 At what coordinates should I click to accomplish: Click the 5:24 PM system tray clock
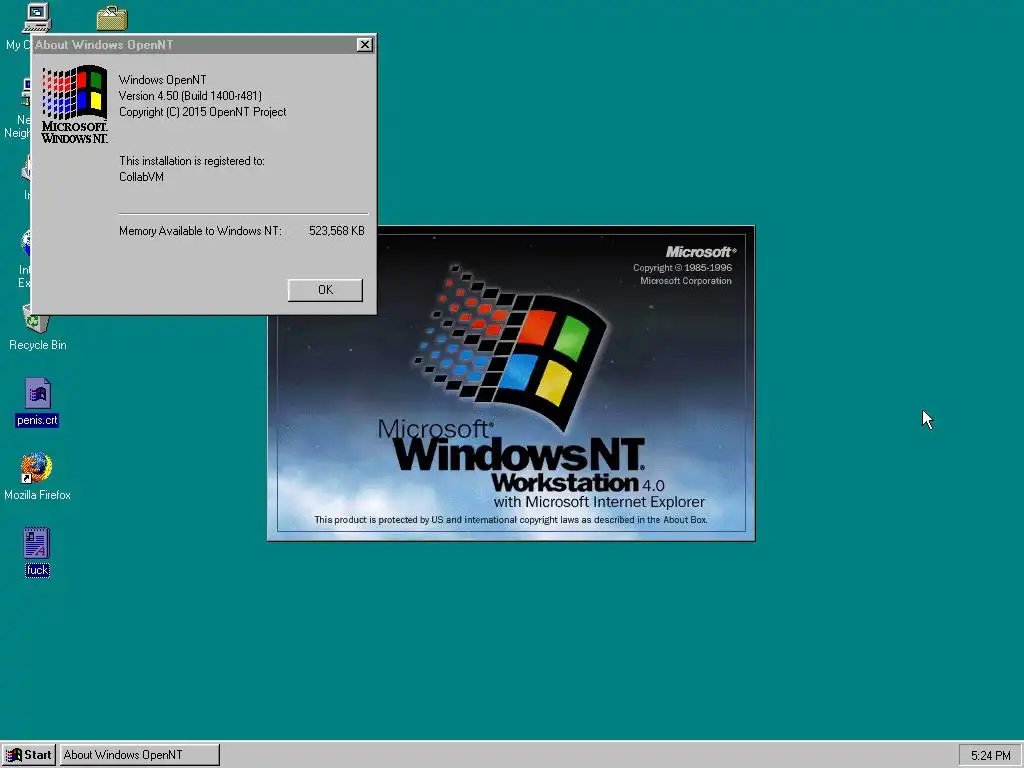[x=990, y=756]
